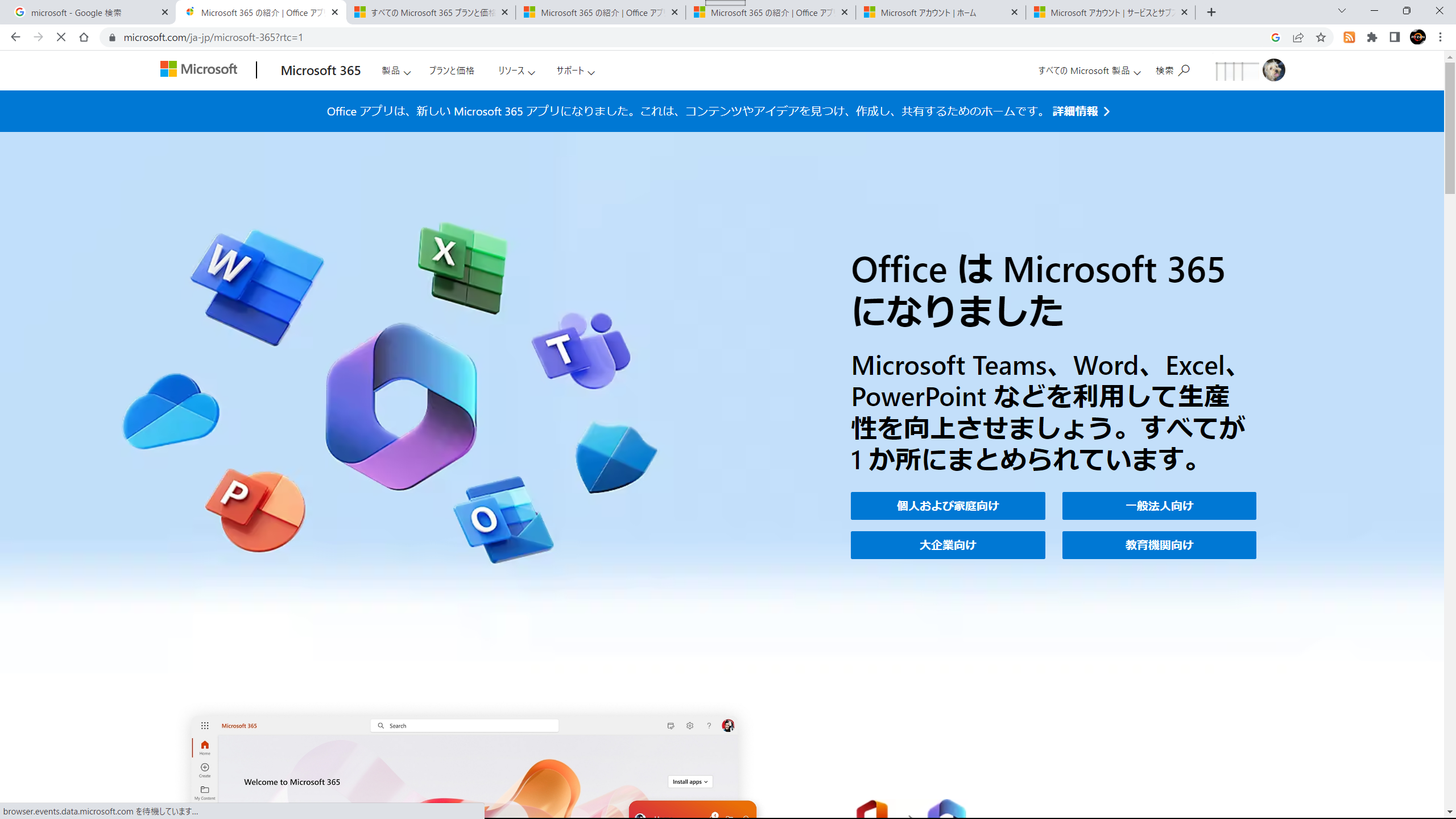The image size is (1456, 819).
Task: Expand すべての Microsoft 製品 dropdown
Action: [1089, 71]
